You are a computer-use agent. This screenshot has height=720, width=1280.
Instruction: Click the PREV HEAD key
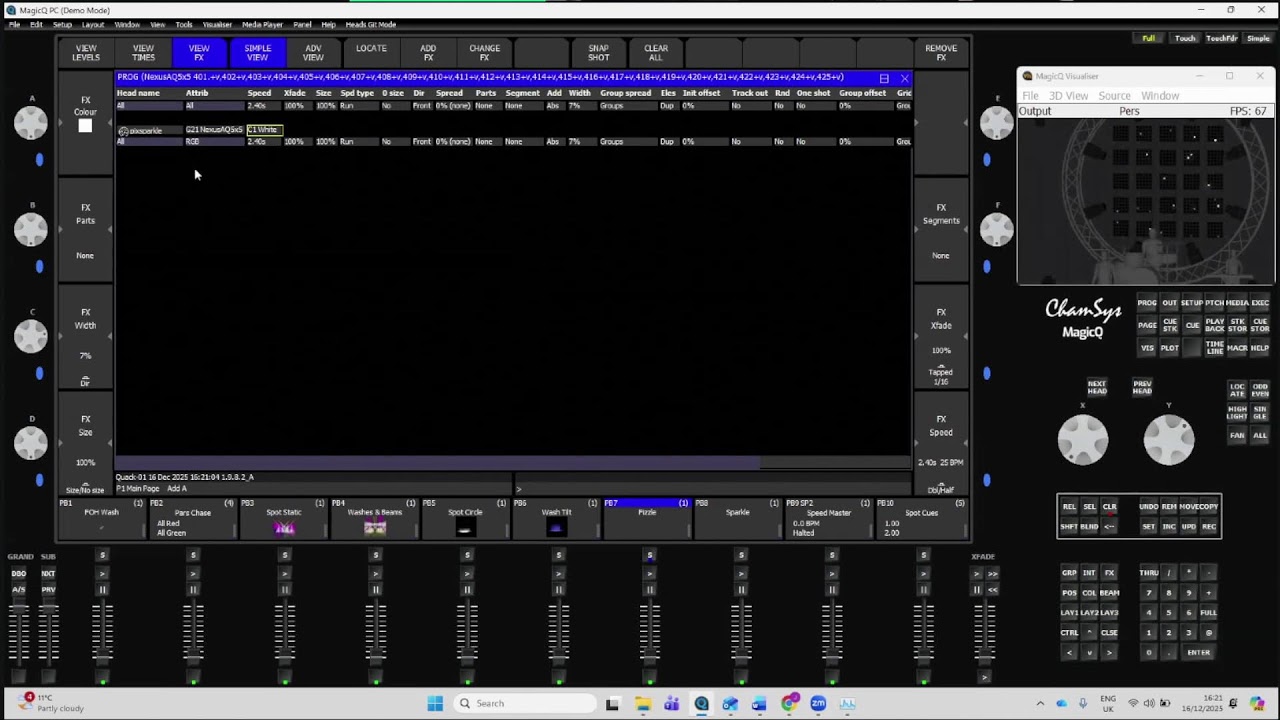[1142, 387]
